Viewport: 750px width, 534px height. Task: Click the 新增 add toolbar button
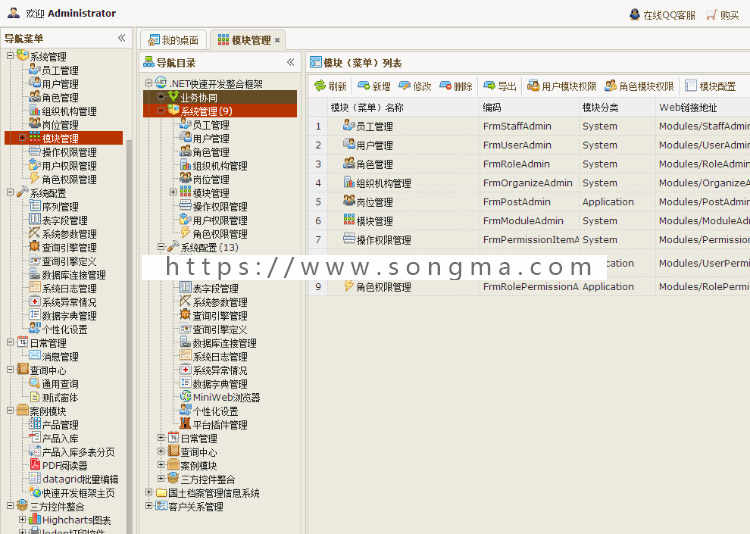[x=374, y=86]
